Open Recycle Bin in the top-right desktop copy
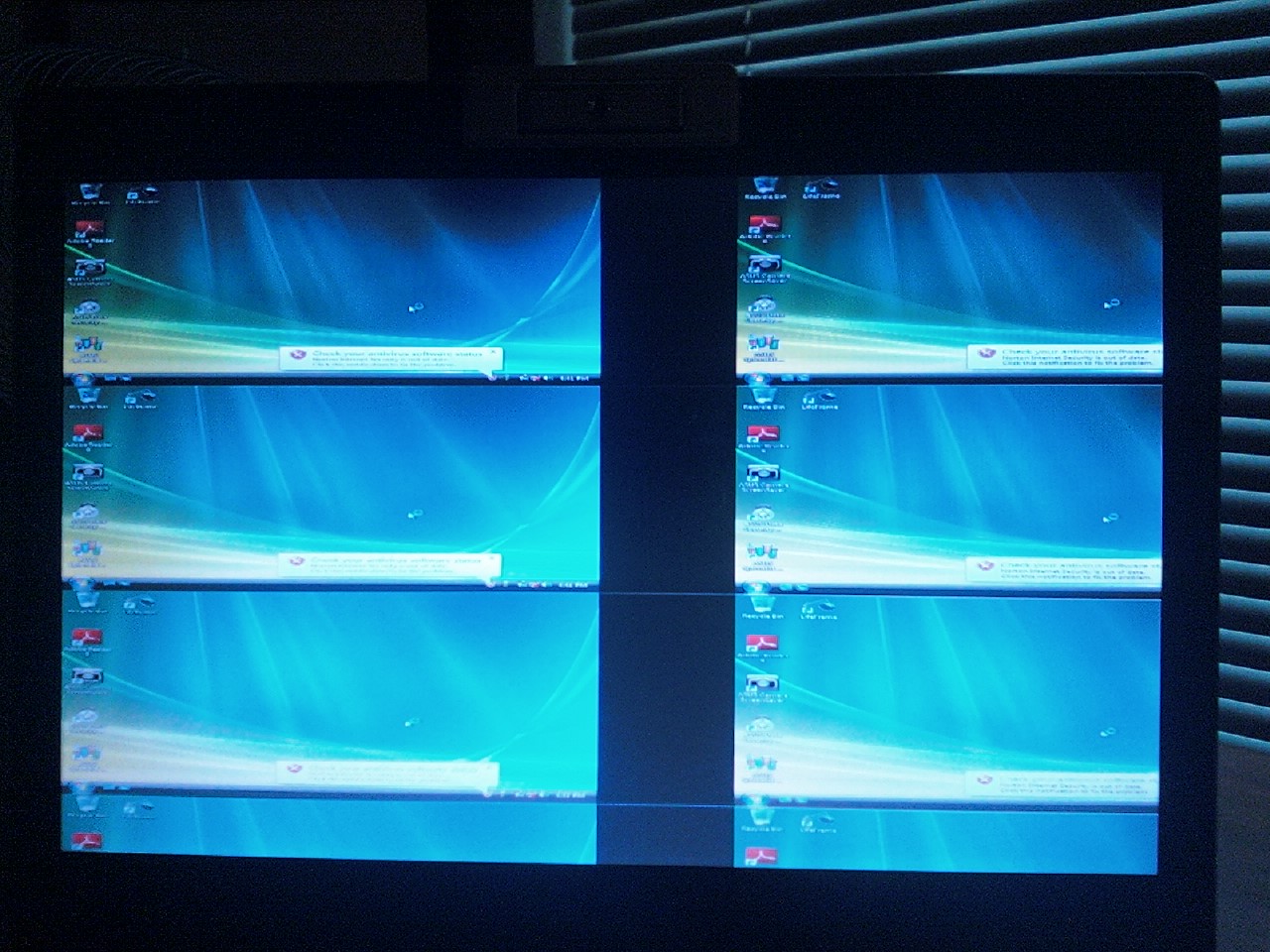 point(765,189)
